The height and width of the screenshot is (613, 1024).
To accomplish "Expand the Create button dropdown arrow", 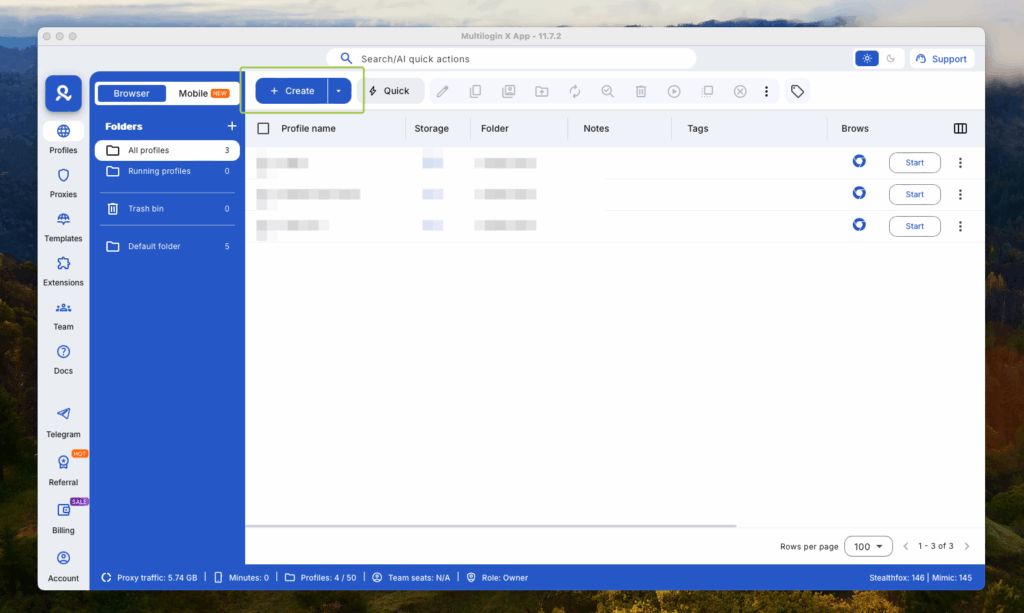I will pos(340,91).
